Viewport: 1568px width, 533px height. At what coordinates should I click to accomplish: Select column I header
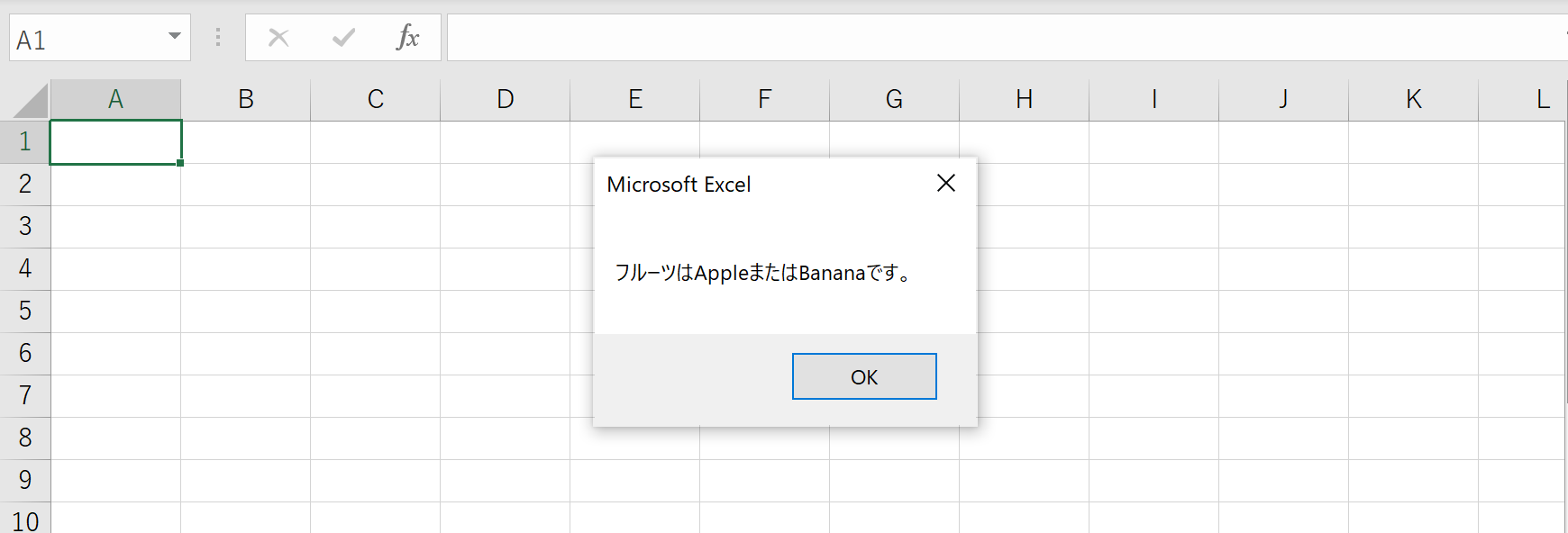pos(1153,99)
